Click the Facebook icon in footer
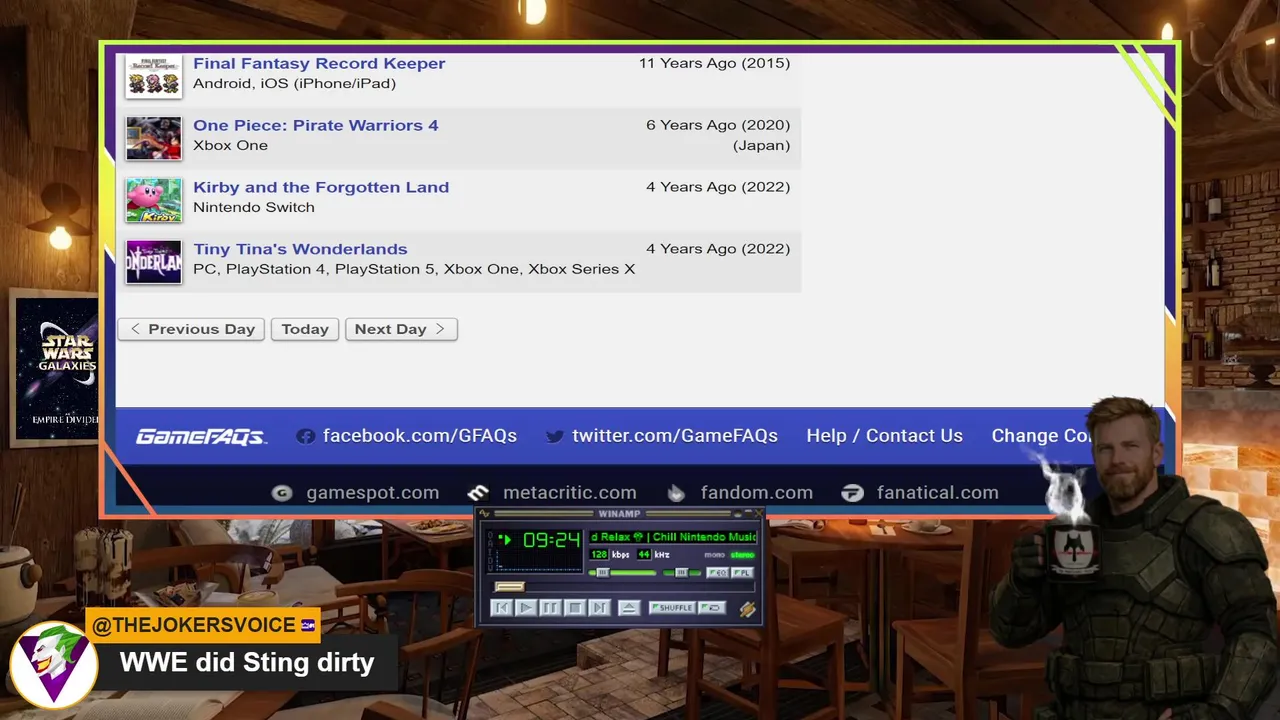 [x=306, y=436]
